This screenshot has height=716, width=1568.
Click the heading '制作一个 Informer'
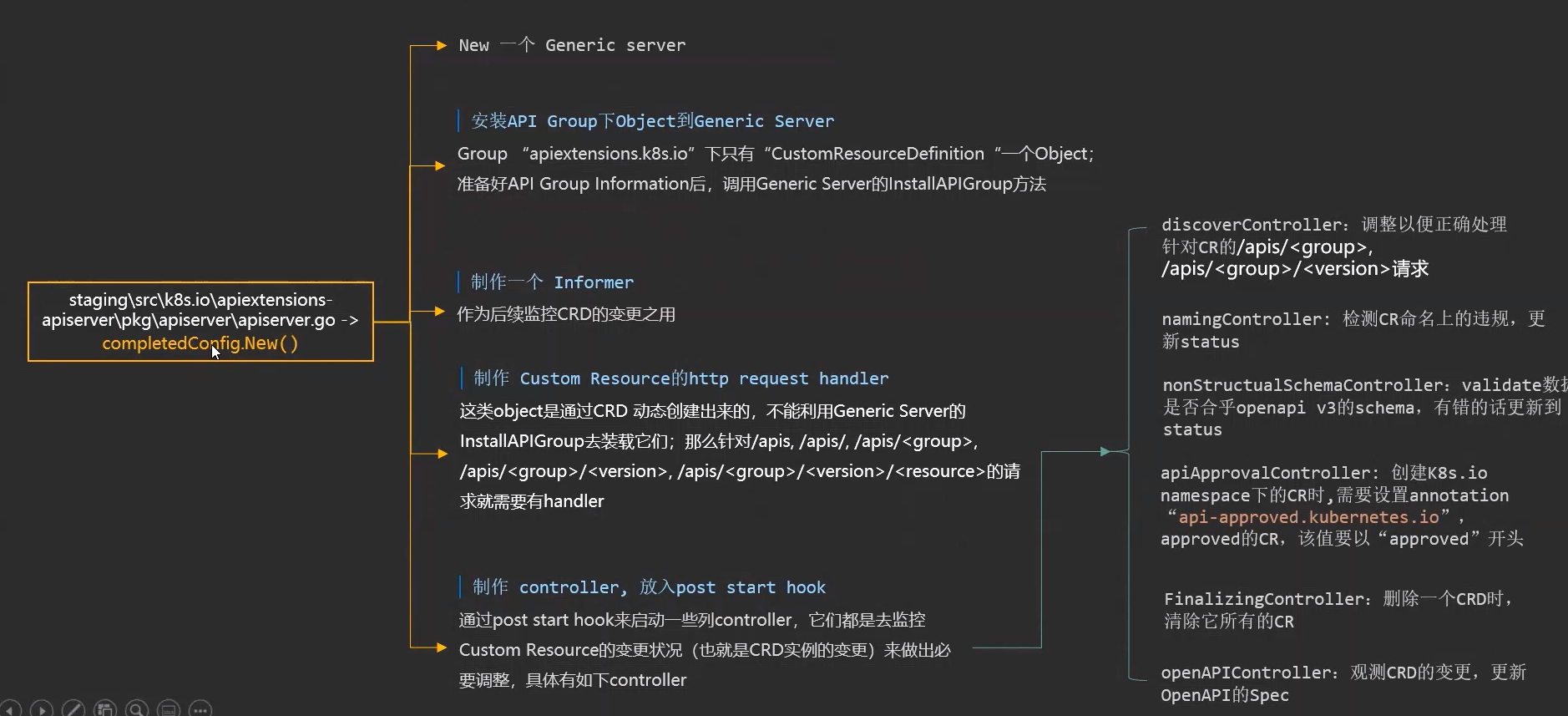coord(552,282)
